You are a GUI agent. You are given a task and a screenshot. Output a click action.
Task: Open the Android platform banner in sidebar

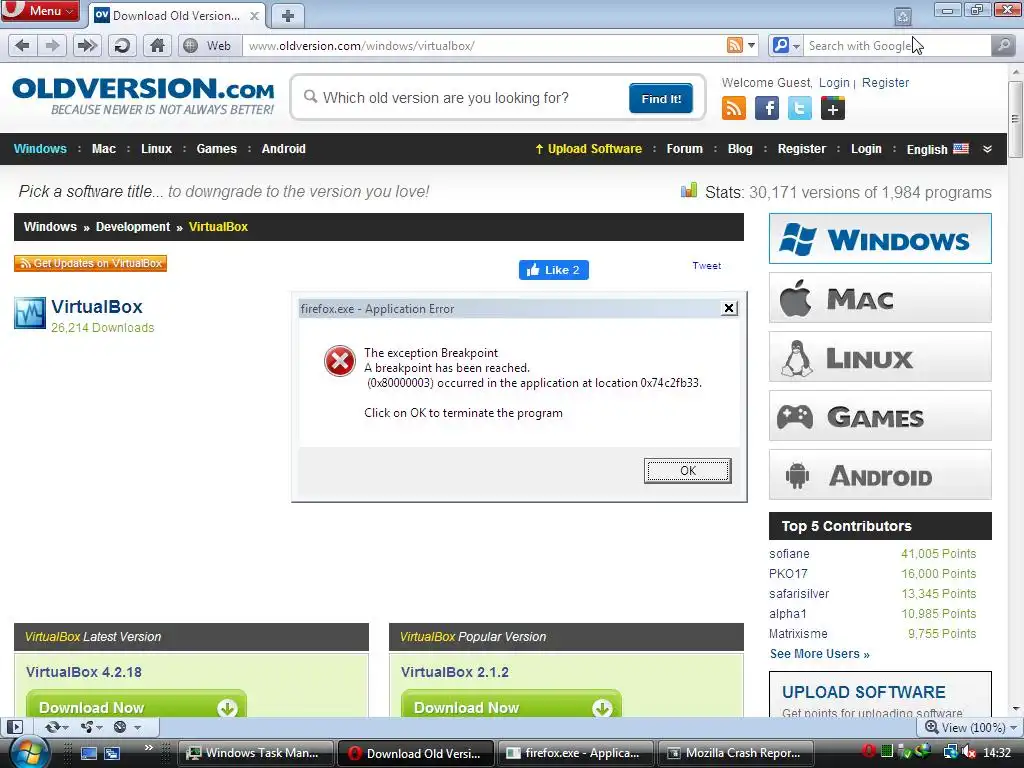(880, 475)
